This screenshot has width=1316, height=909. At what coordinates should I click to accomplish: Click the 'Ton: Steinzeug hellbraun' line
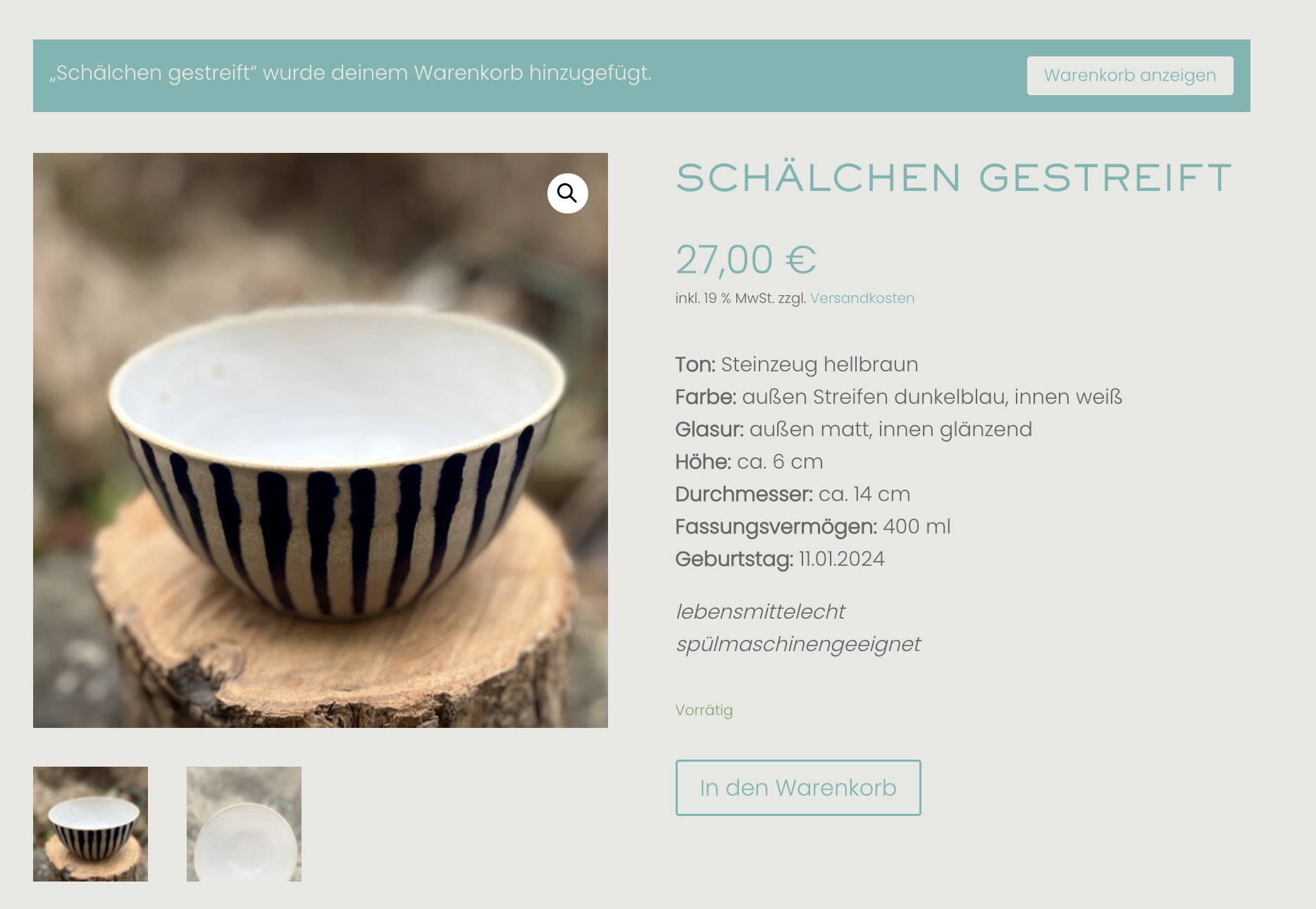pyautogui.click(x=796, y=364)
